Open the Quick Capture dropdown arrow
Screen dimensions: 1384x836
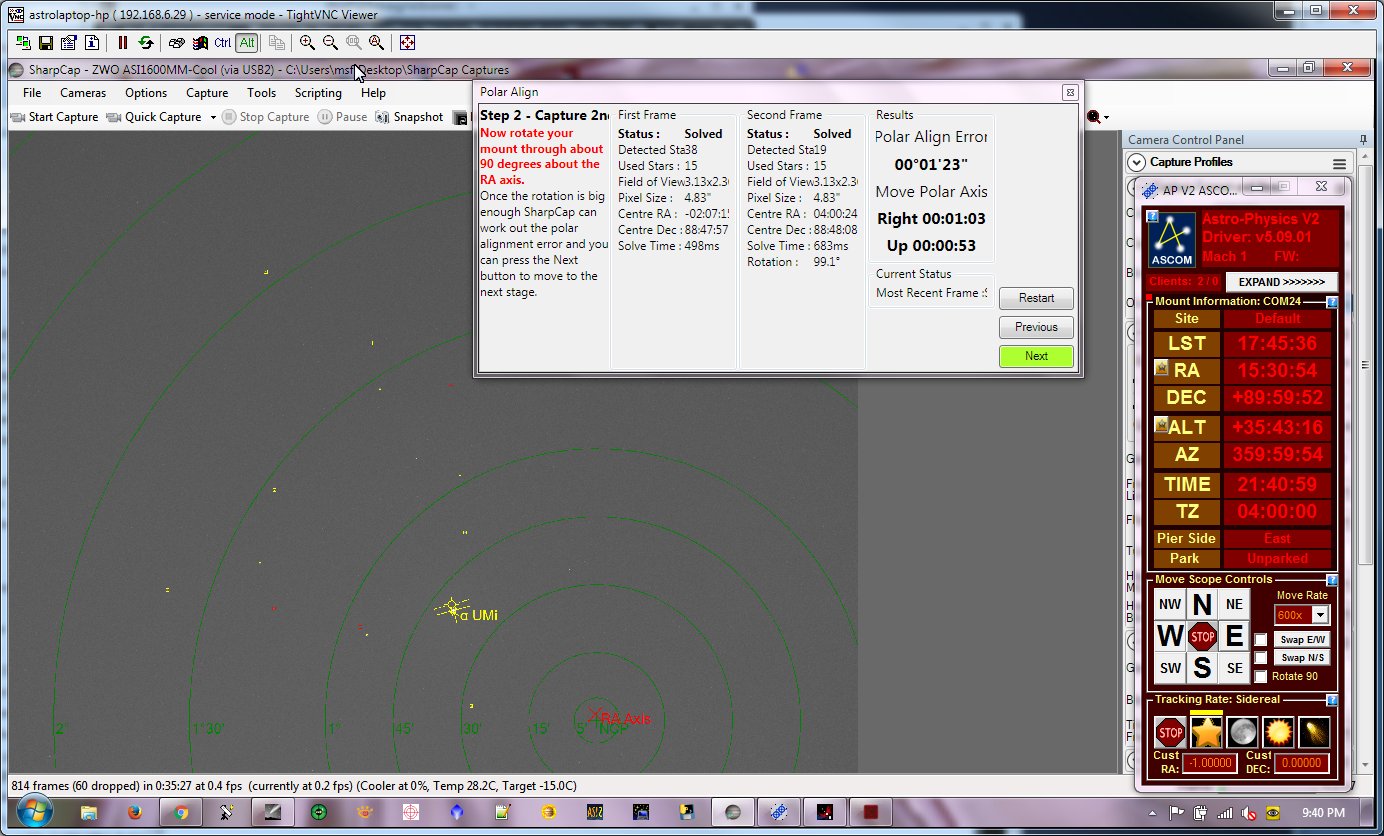coord(212,117)
